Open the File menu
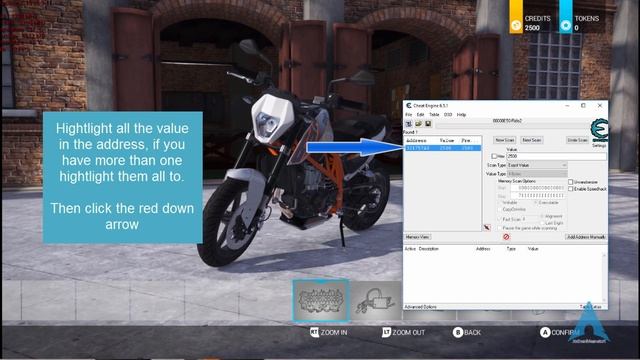 coord(409,115)
